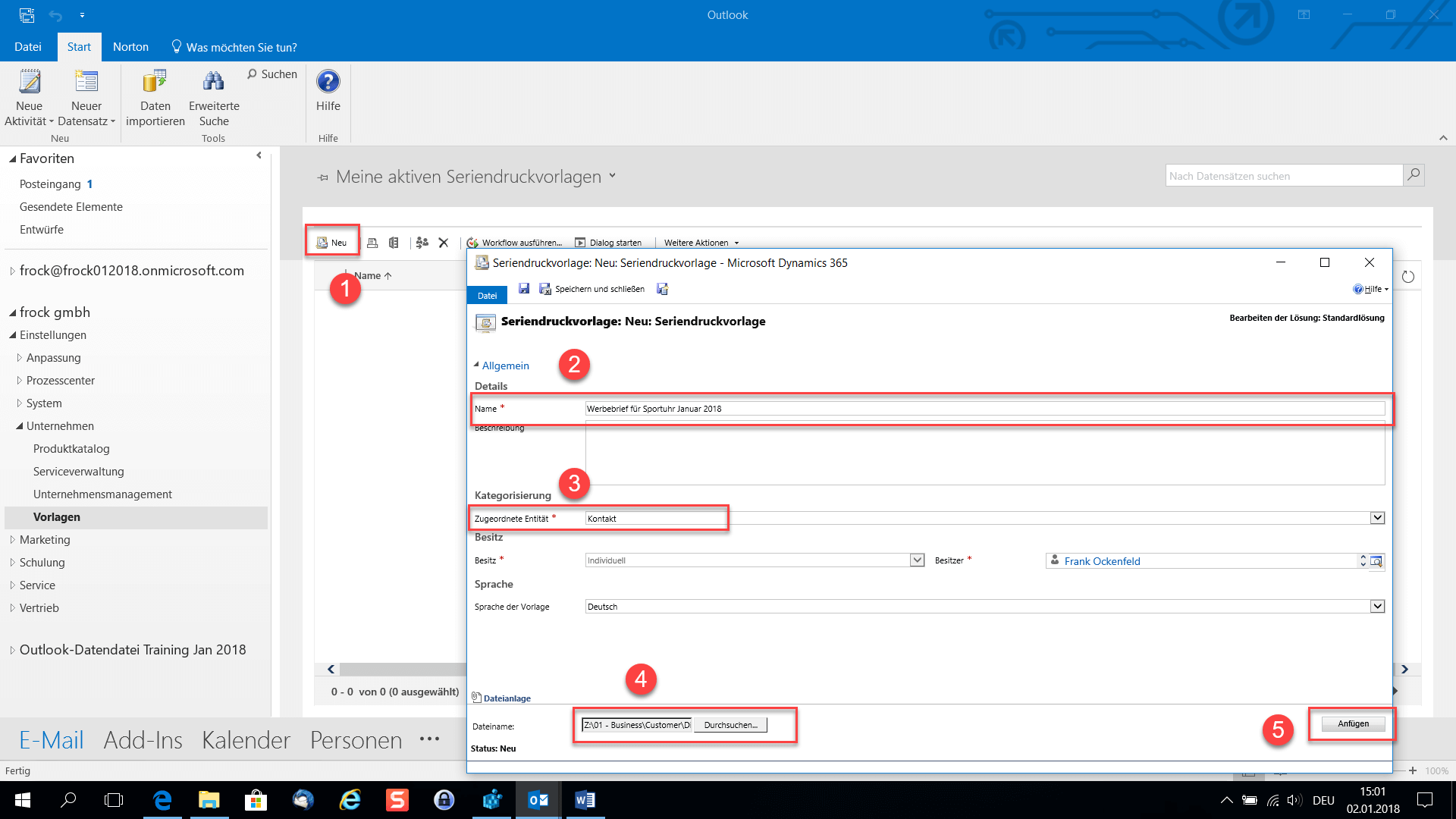The height and width of the screenshot is (819, 1456).
Task: Open Microsoft Edge from the taskbar
Action: point(162,800)
